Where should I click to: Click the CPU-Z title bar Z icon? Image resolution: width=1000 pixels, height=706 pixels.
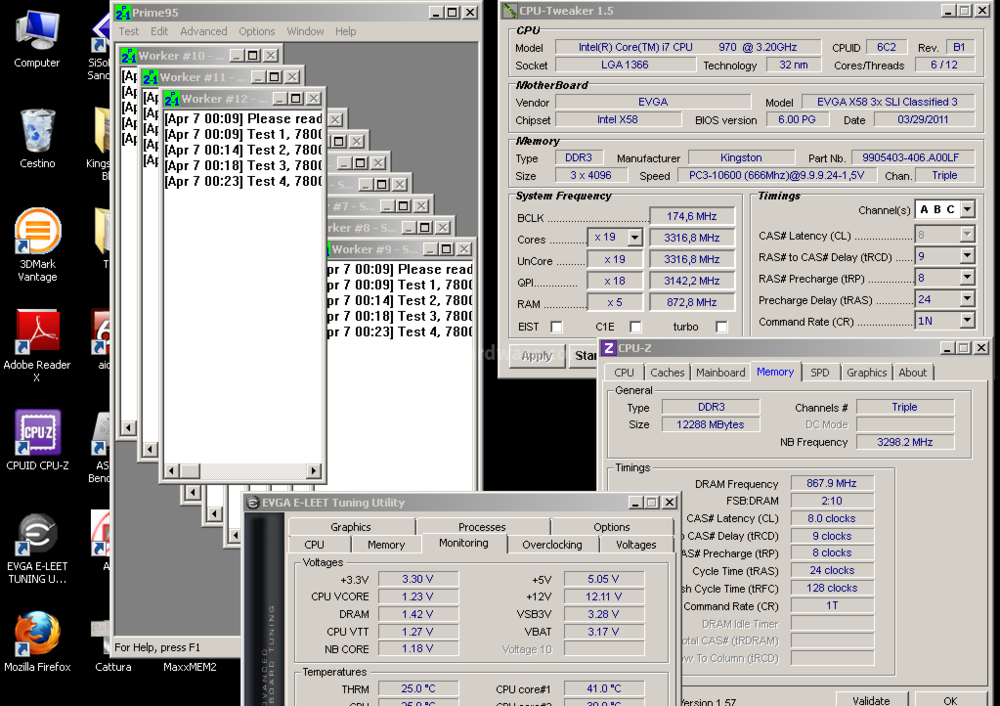(609, 348)
